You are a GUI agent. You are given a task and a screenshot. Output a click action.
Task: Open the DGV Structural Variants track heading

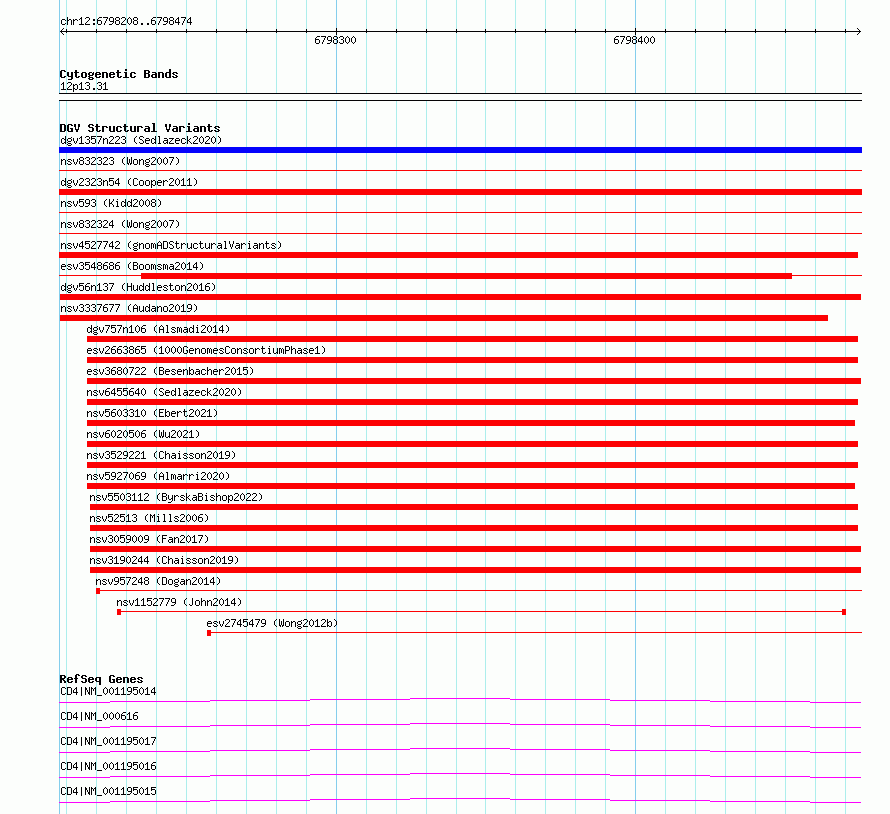pos(140,128)
